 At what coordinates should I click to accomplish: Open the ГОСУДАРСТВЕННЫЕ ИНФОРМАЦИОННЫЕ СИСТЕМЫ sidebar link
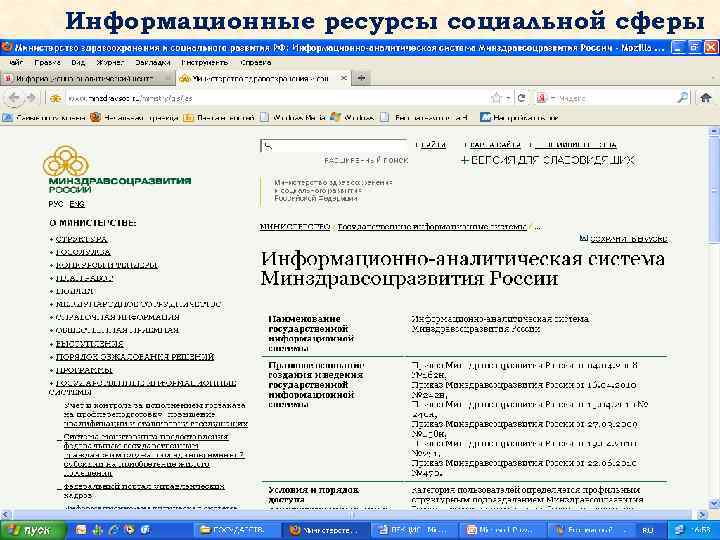[x=143, y=387]
